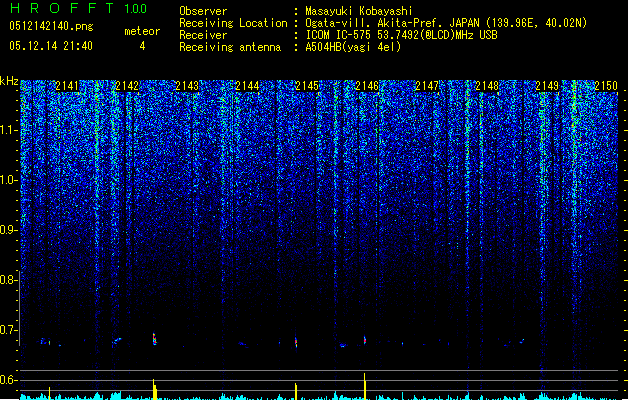This screenshot has height=400, width=629.
Task: Click the meteor echo just after 2142
Action: 154,339
